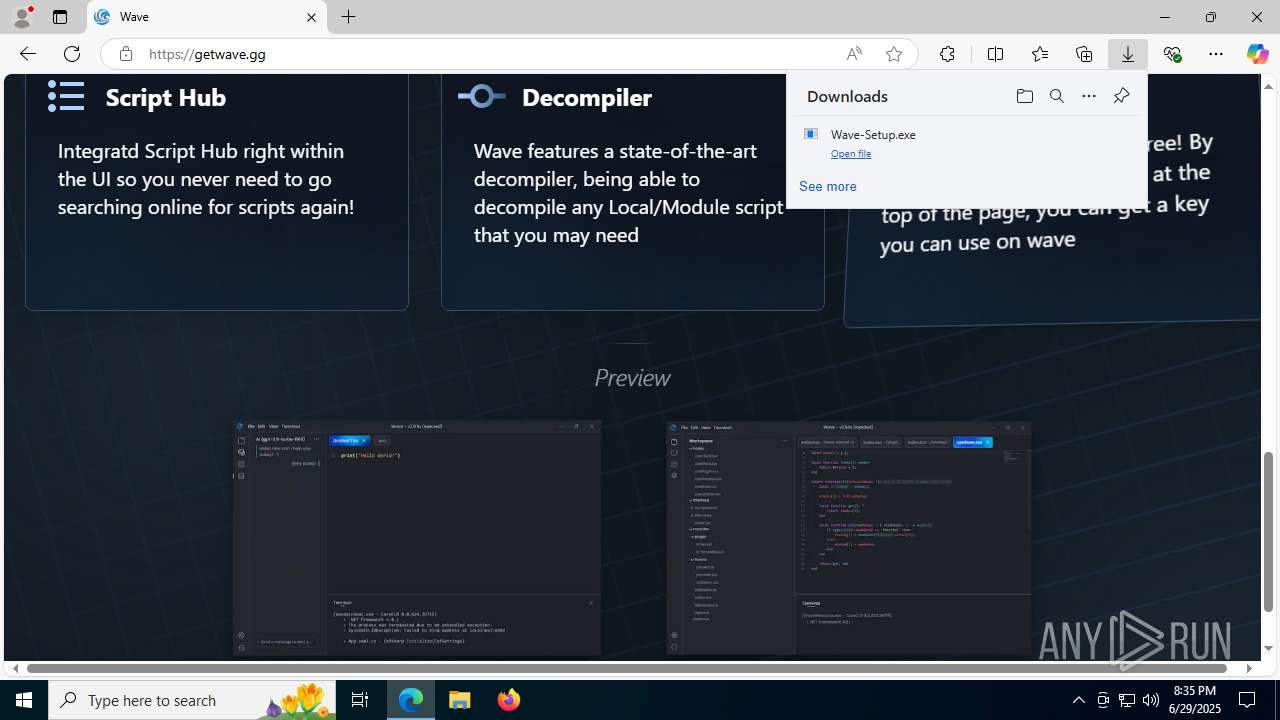The image size is (1280, 720).
Task: Click the scroll right arrow
Action: pos(1249,668)
